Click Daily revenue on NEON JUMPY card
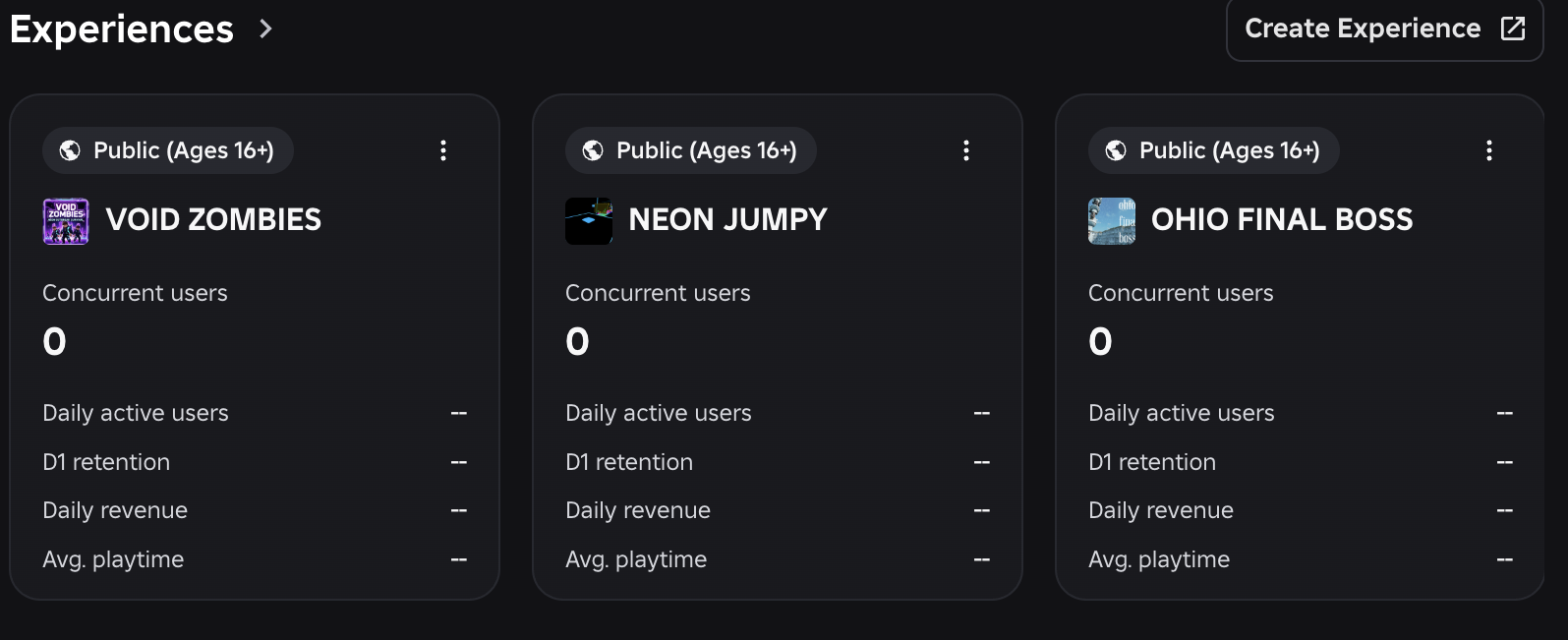Image resolution: width=1568 pixels, height=640 pixels. click(638, 510)
